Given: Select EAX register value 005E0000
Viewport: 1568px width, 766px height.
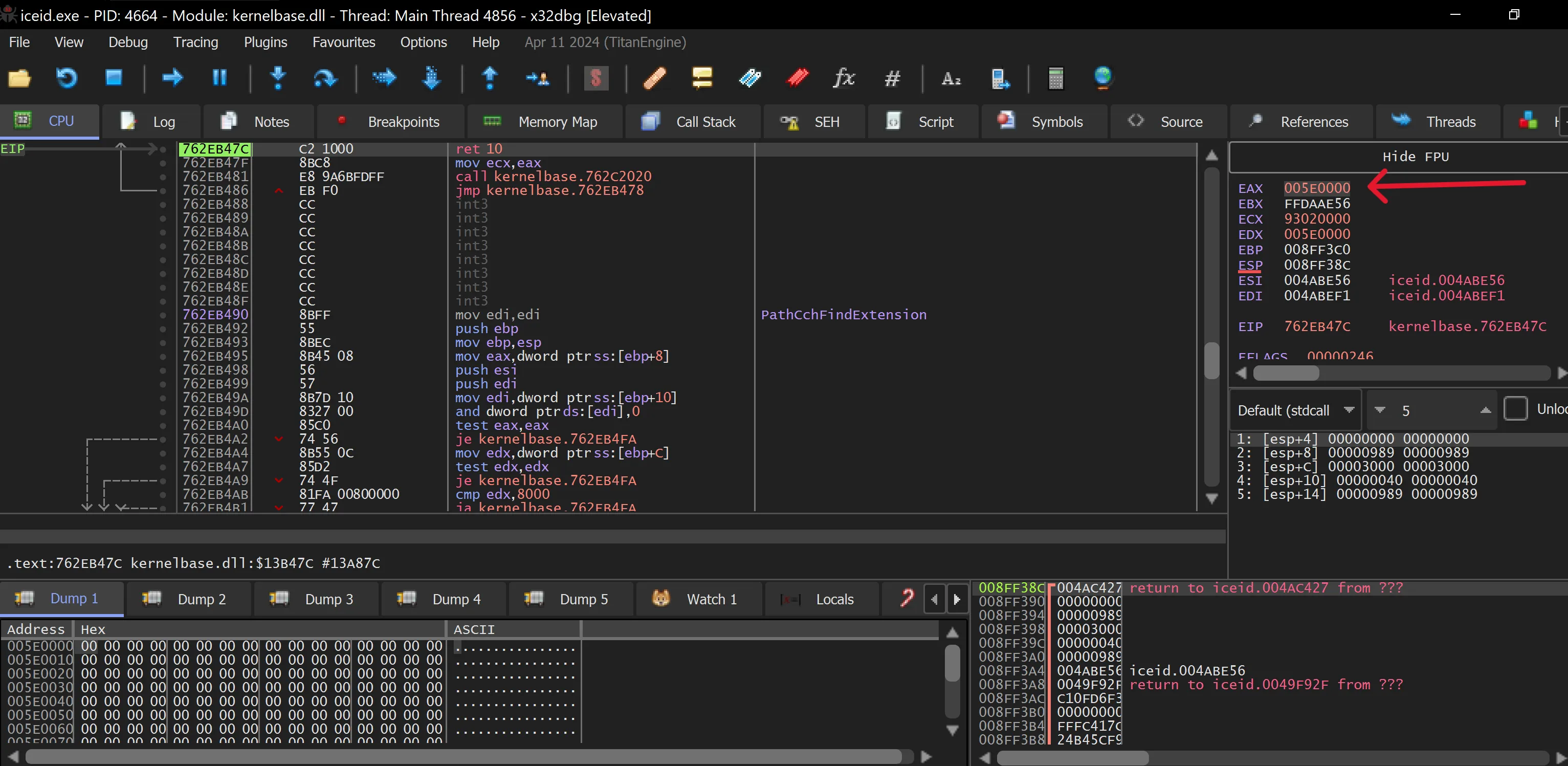Looking at the screenshot, I should click(x=1317, y=188).
